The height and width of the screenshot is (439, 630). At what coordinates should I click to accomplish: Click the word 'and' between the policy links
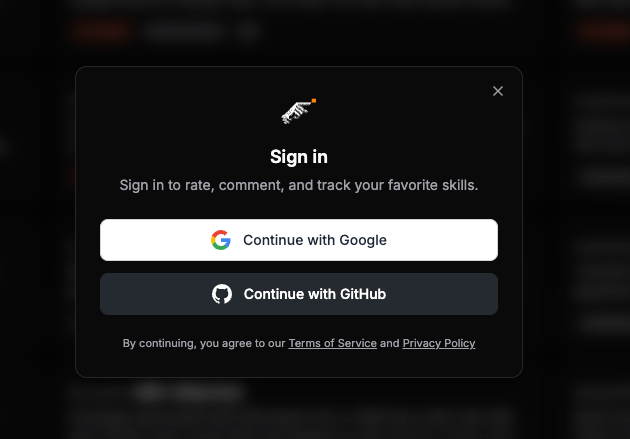pyautogui.click(x=390, y=343)
